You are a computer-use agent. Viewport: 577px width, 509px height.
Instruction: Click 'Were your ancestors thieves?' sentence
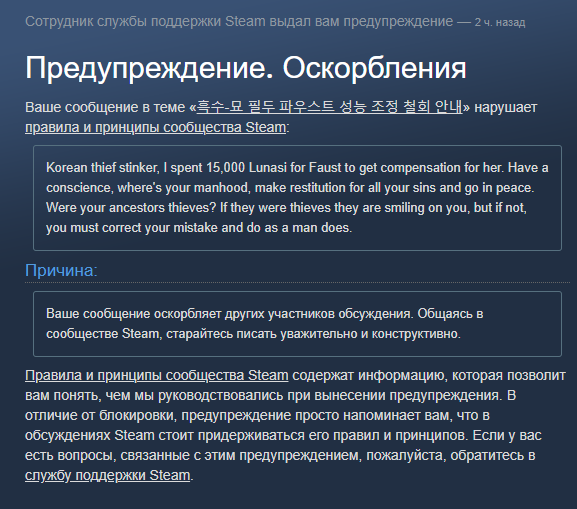point(131,208)
